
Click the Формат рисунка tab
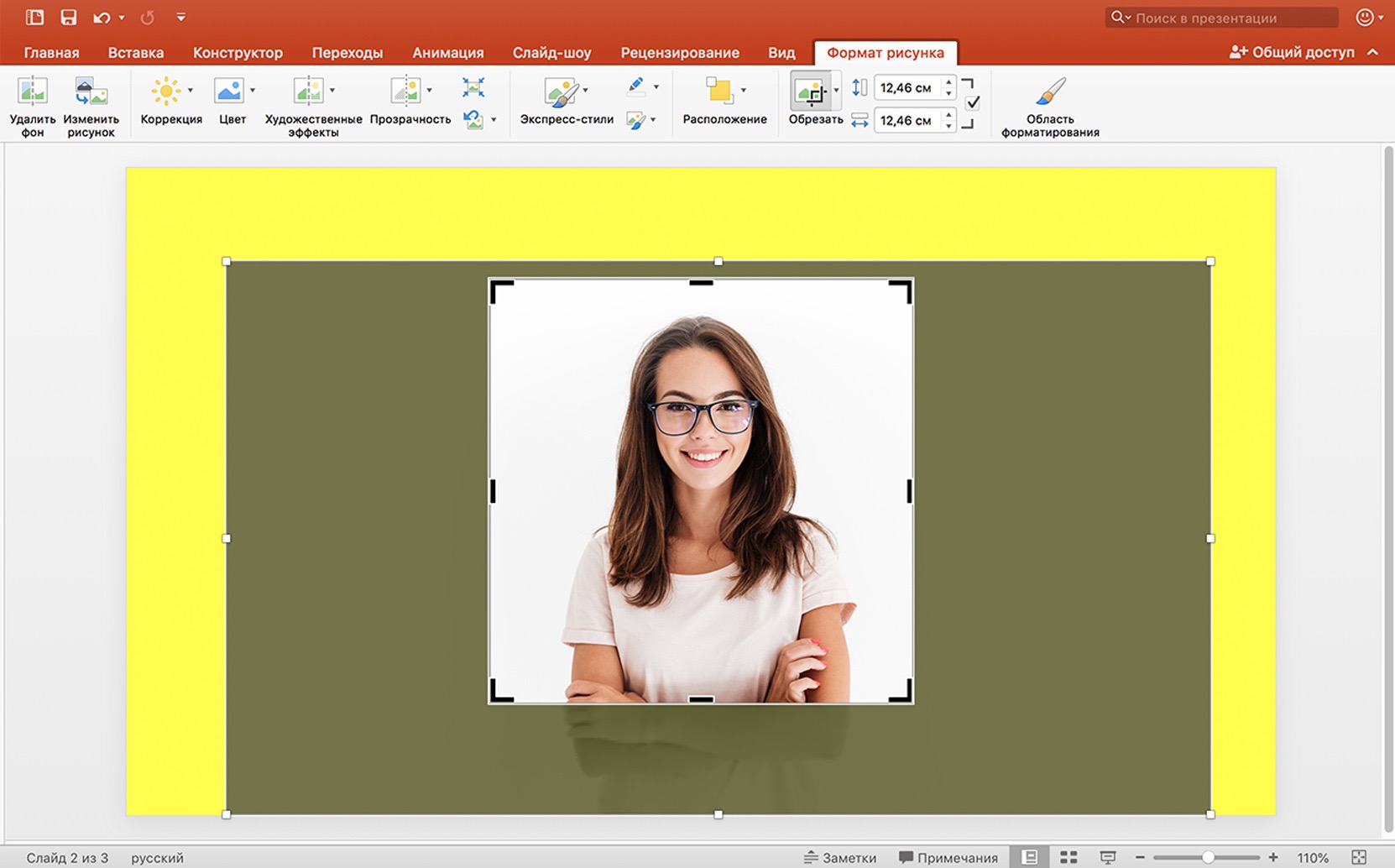point(886,52)
